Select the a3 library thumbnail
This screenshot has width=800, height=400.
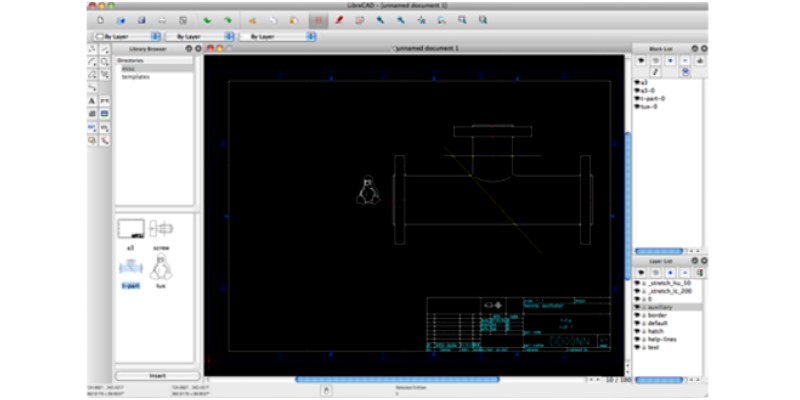(x=131, y=229)
